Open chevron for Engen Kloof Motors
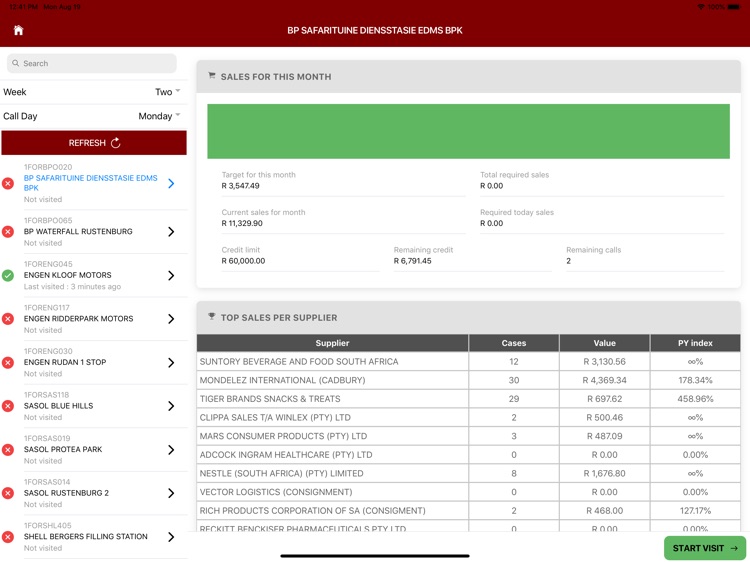Viewport: 750px width, 562px height. [171, 275]
